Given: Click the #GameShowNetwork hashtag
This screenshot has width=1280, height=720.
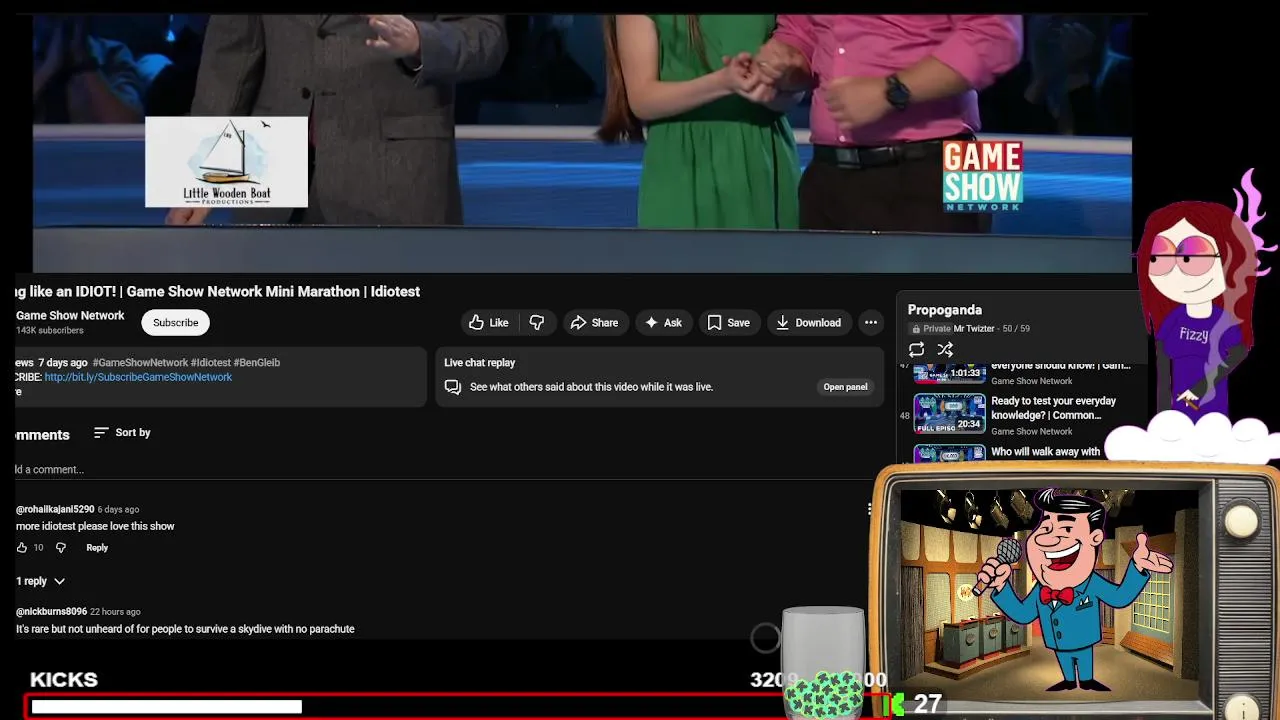Looking at the screenshot, I should (140, 362).
